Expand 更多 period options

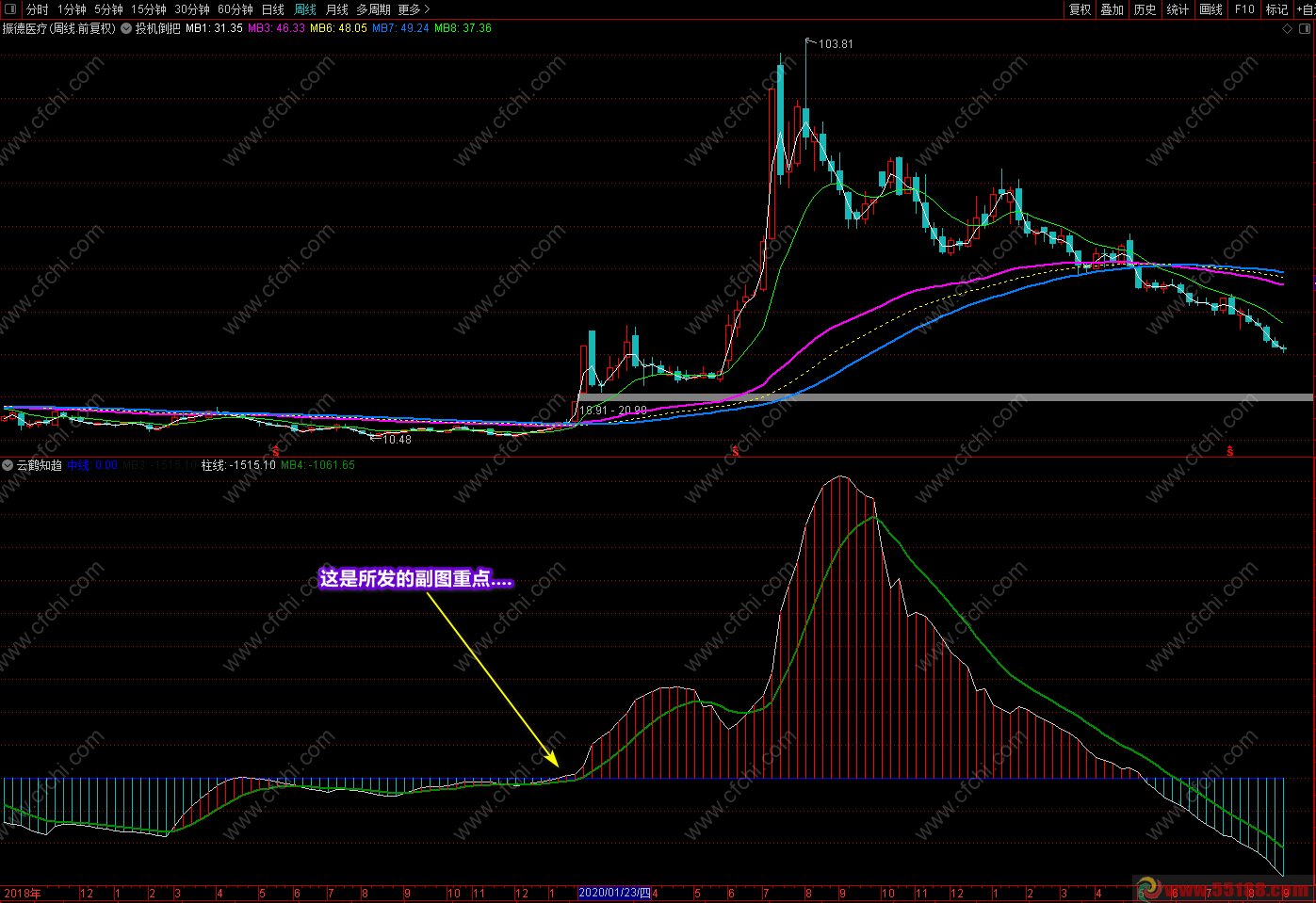click(414, 9)
